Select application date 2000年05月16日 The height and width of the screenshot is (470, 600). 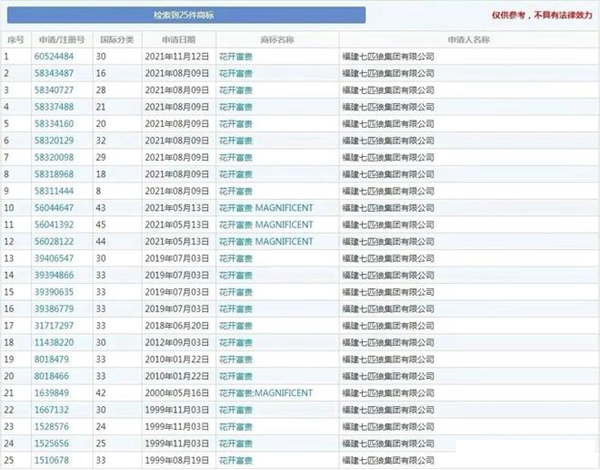177,393
